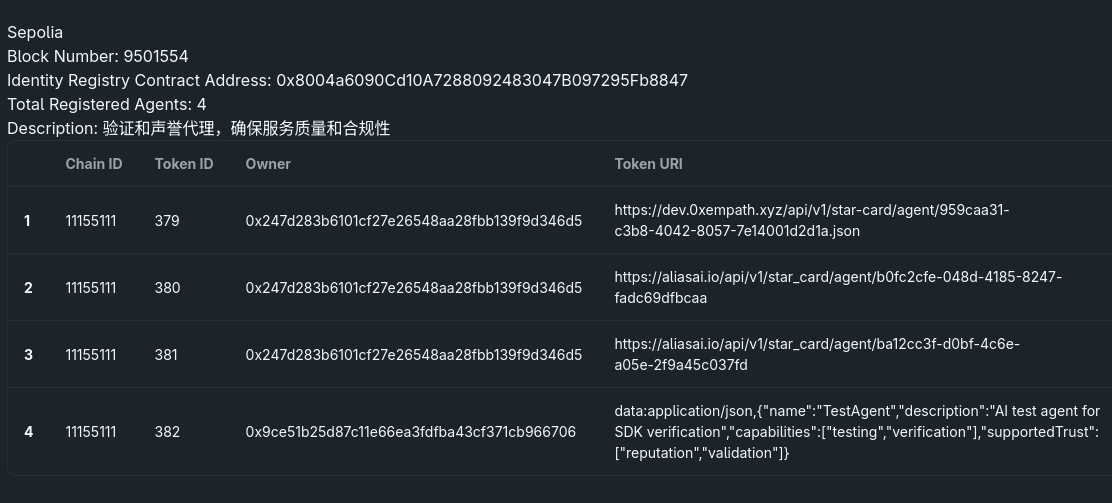Viewport: 1112px width, 503px height.
Task: Click the aliasai.io URI ending in fadc69dfbcaa
Action: [838, 287]
